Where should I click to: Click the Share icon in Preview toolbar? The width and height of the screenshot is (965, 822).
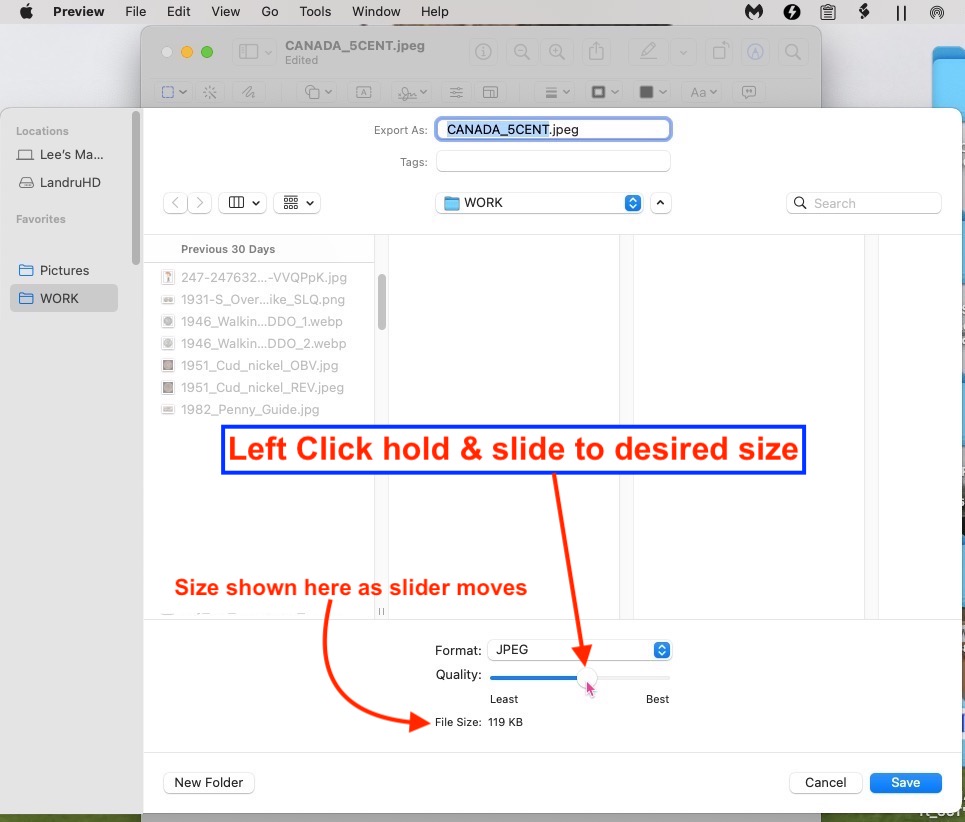pos(596,51)
